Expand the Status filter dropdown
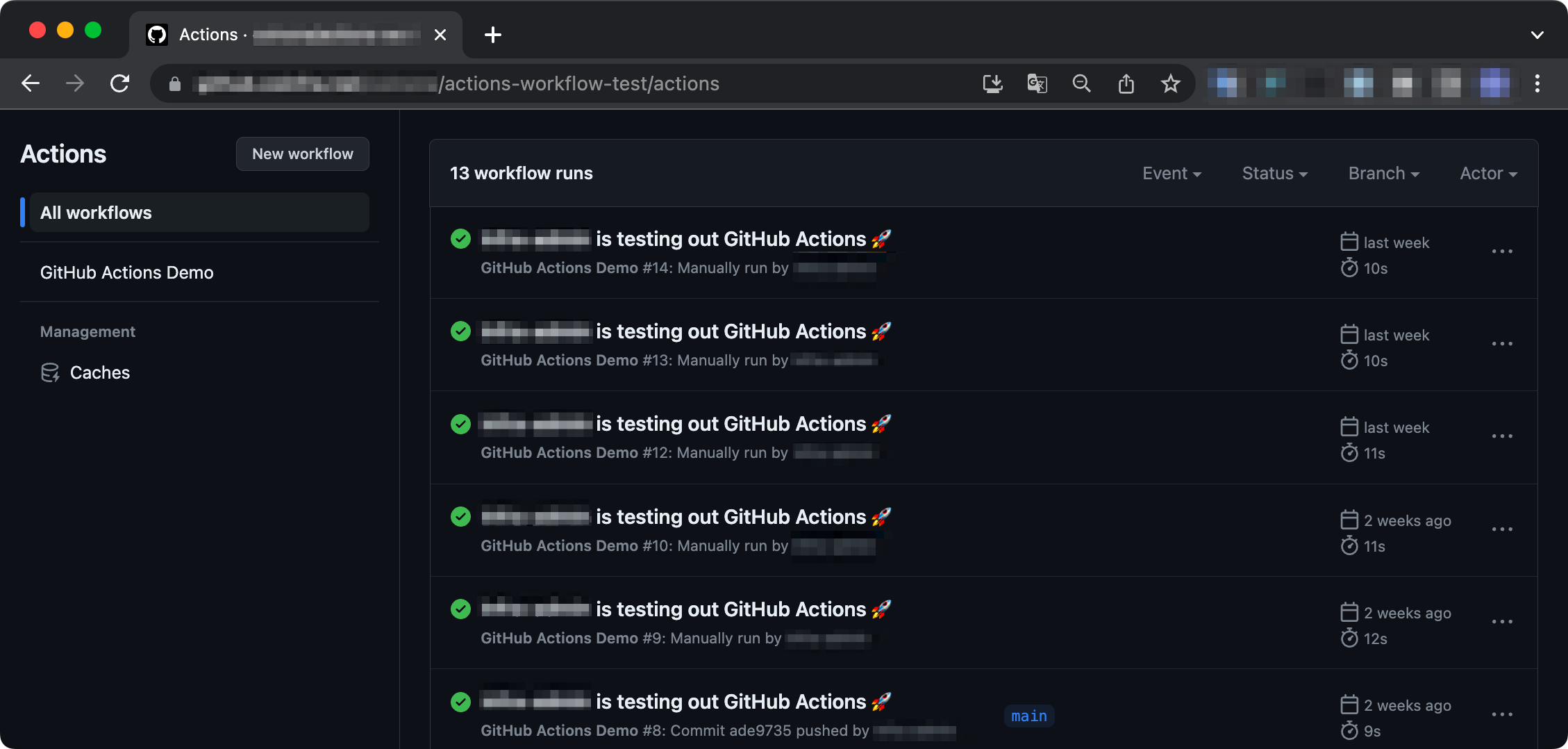Viewport: 1568px width, 749px height. (1274, 174)
